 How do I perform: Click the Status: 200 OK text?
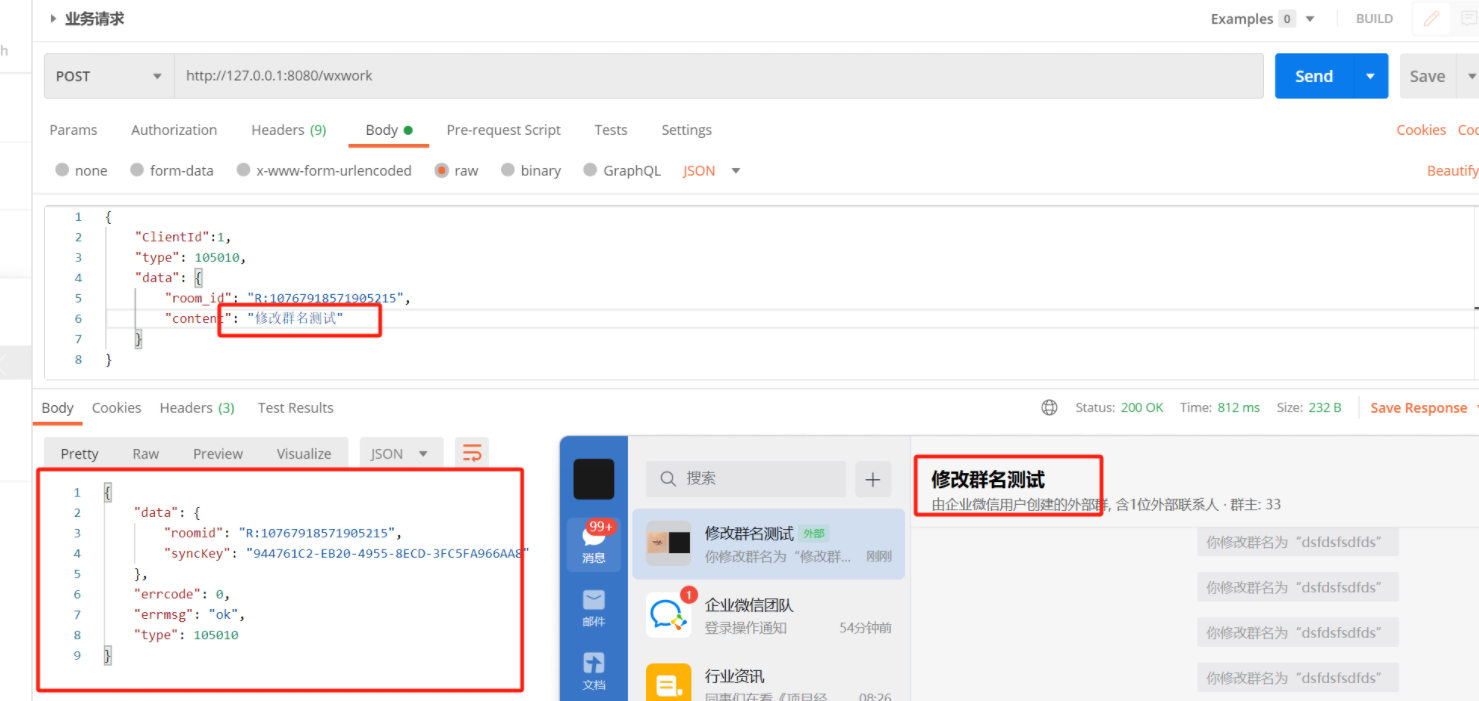click(1119, 408)
